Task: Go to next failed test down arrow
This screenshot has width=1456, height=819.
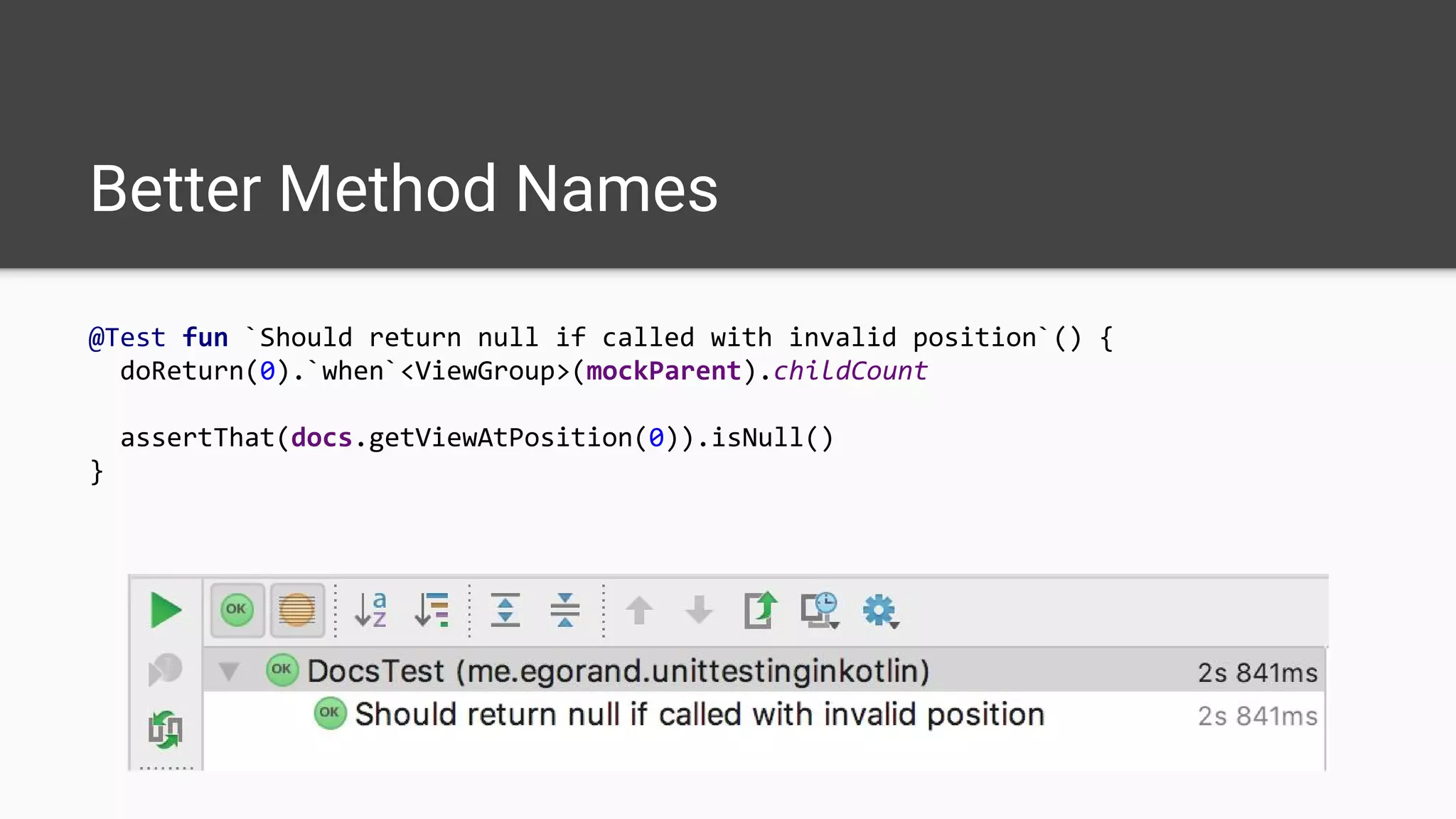Action: tap(699, 610)
